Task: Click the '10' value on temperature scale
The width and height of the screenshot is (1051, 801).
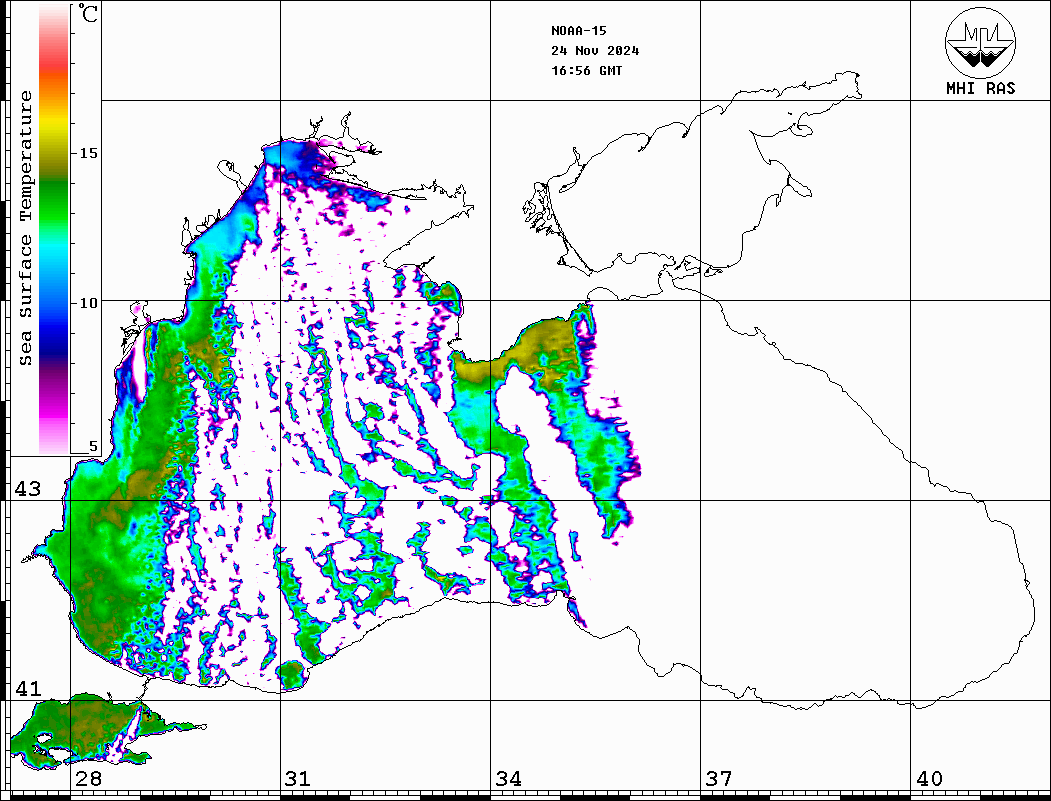Action: click(88, 304)
